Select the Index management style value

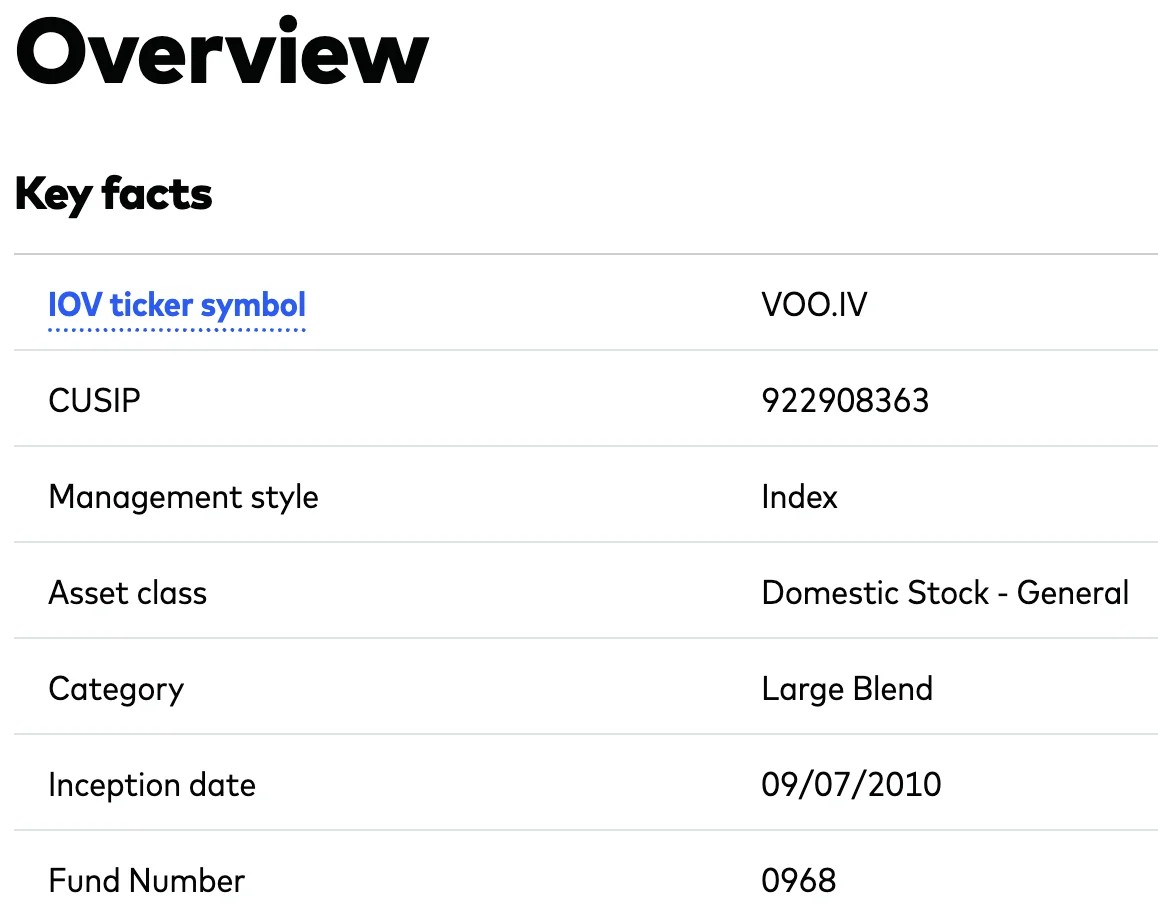[799, 497]
